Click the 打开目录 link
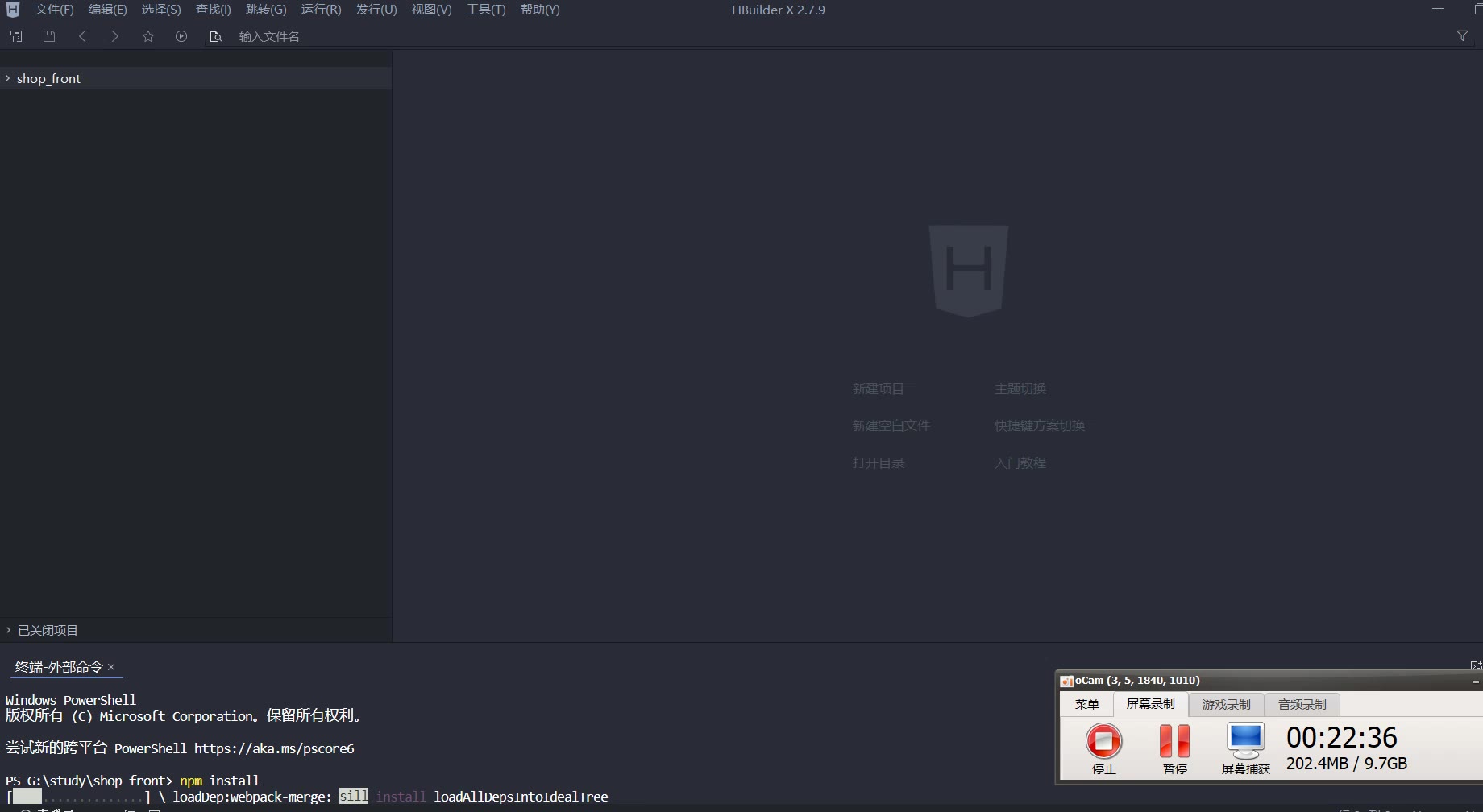Image resolution: width=1483 pixels, height=812 pixels. [878, 462]
